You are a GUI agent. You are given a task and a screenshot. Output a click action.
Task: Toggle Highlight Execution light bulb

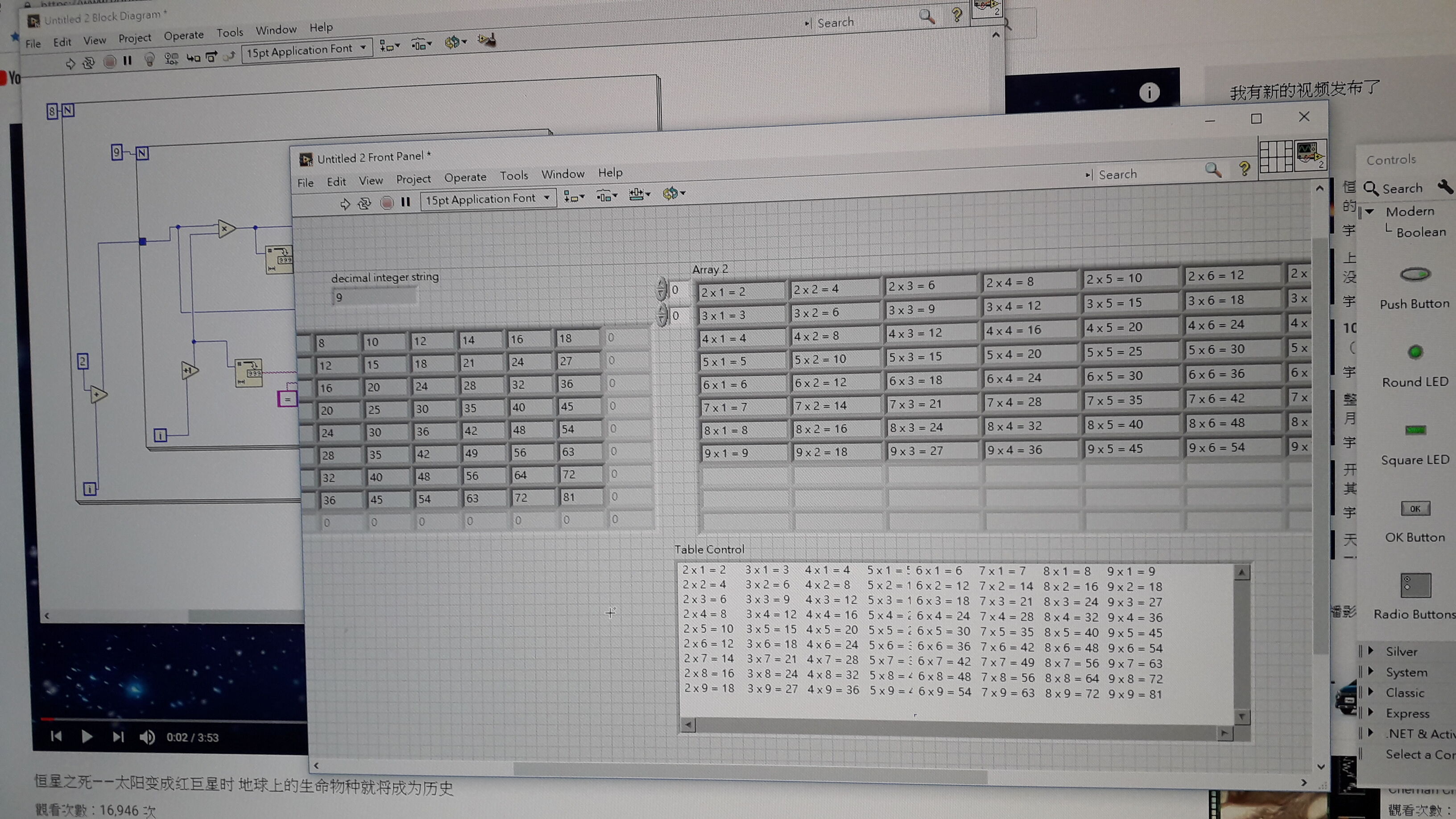149,59
